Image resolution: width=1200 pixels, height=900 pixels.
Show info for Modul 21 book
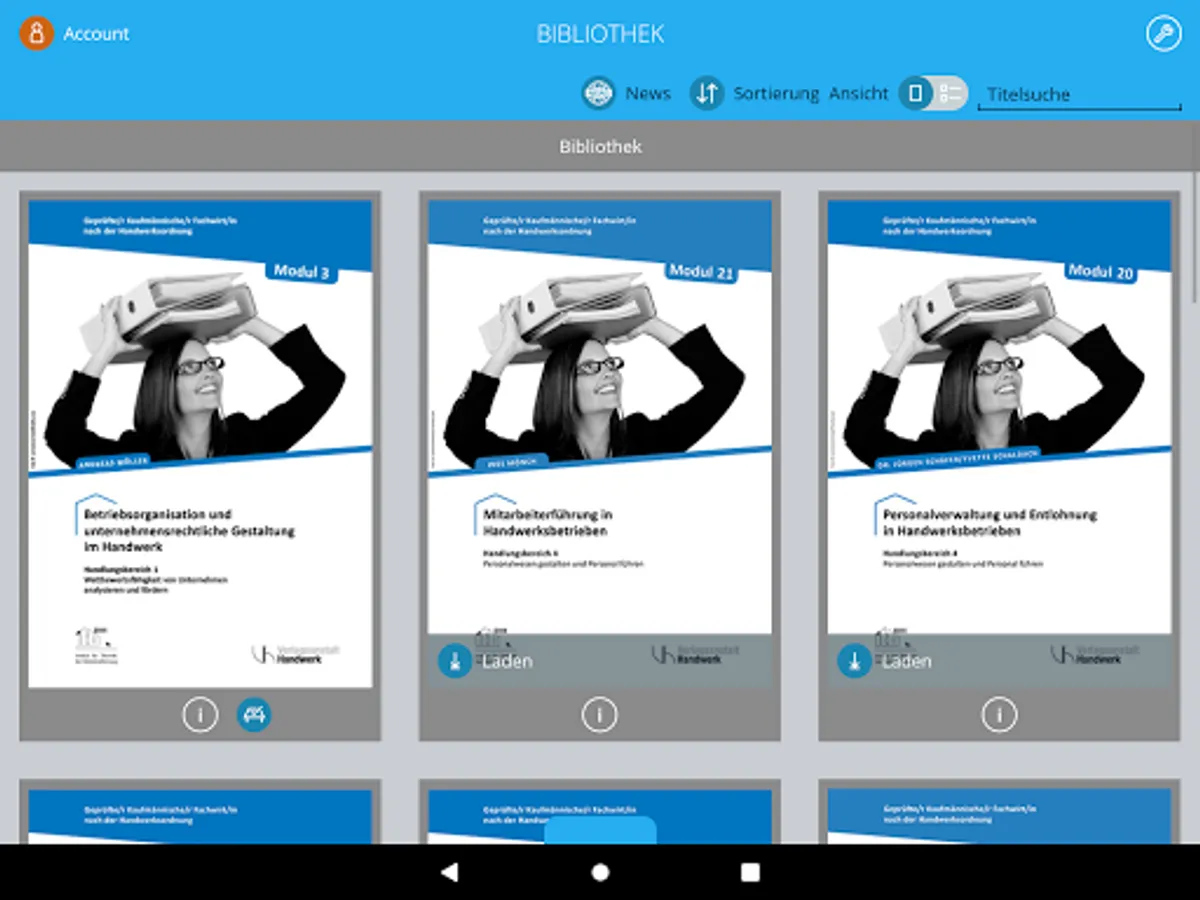[600, 715]
